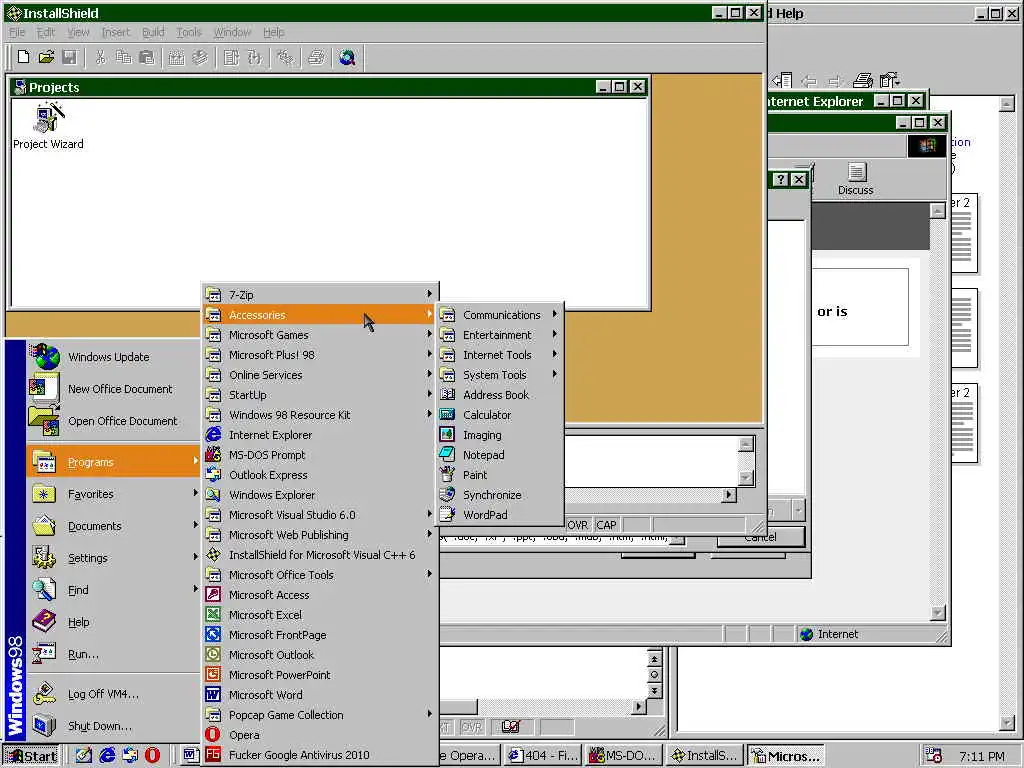Choose Run... in the Start menu
1024x768 pixels.
[x=114, y=654]
